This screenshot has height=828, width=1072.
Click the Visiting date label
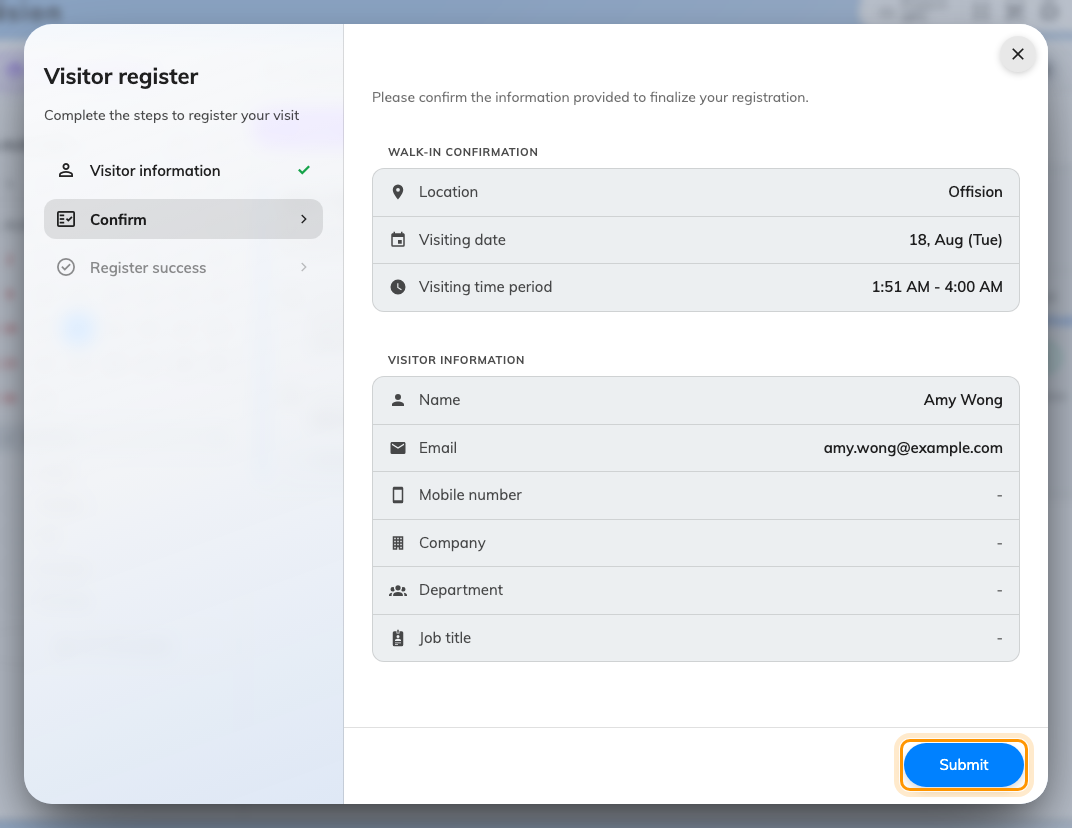tap(462, 240)
